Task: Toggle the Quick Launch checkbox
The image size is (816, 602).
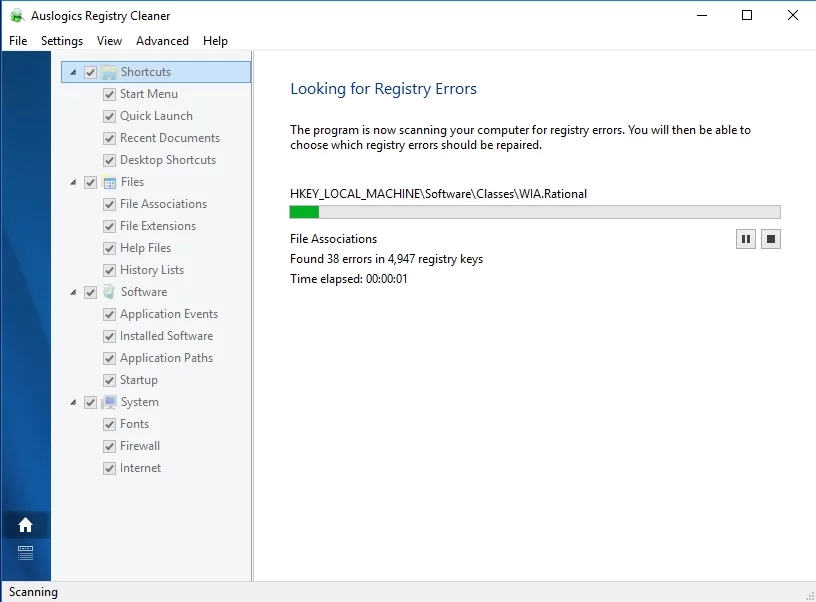Action: point(109,116)
